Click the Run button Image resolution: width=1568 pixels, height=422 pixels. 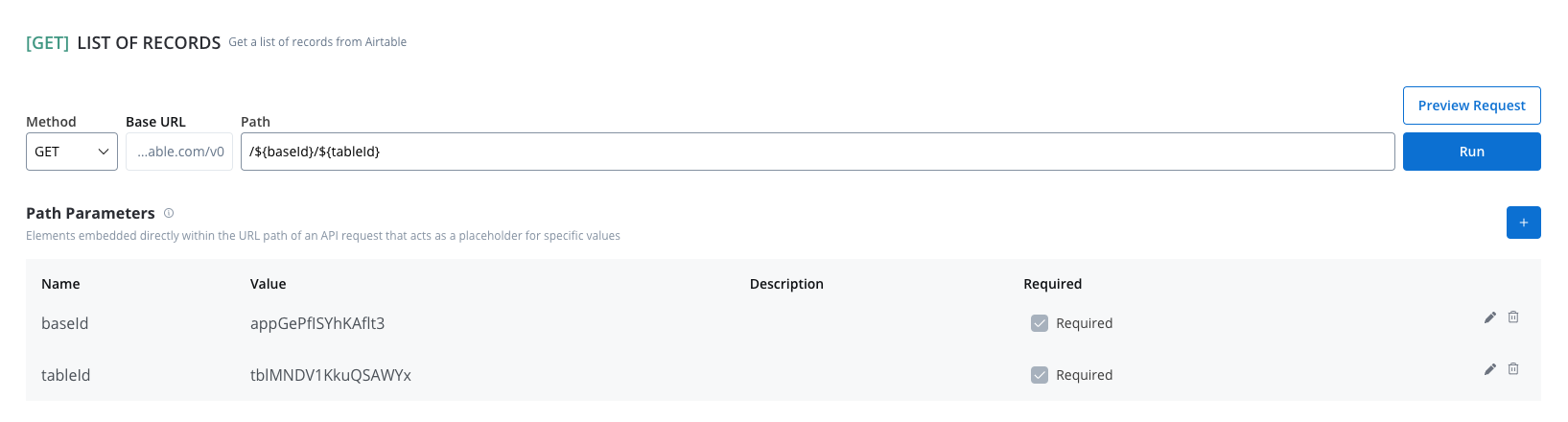pyautogui.click(x=1472, y=152)
